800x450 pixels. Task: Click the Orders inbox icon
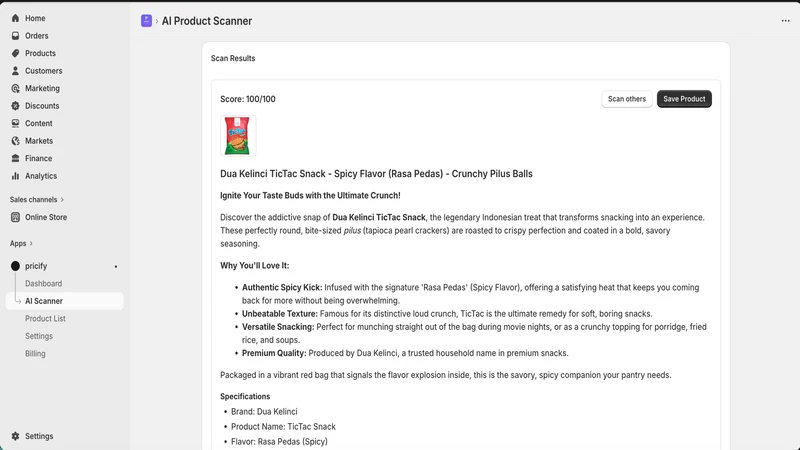click(x=15, y=36)
